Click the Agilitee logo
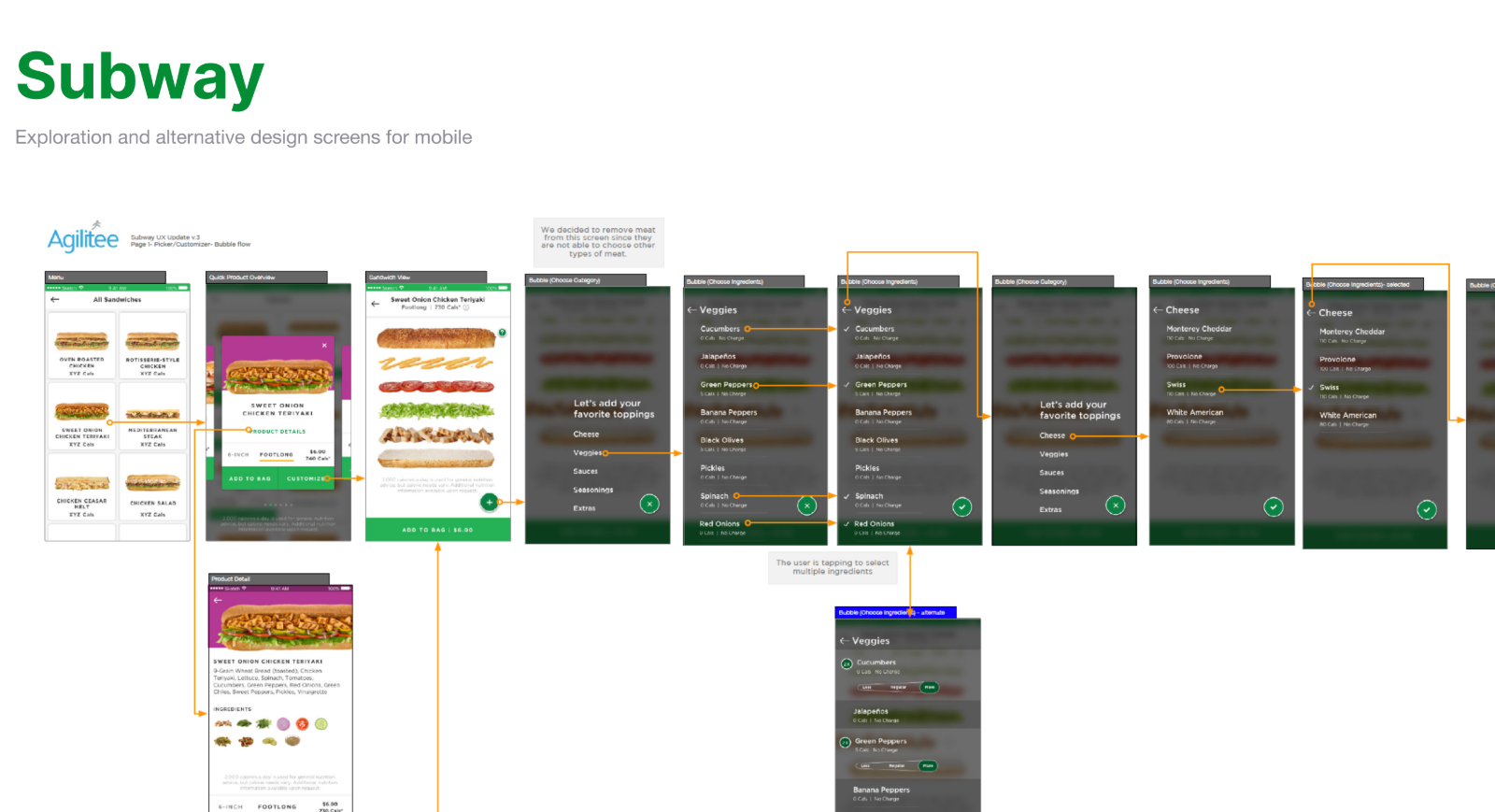Viewport: 1495px width, 812px height. (x=83, y=237)
